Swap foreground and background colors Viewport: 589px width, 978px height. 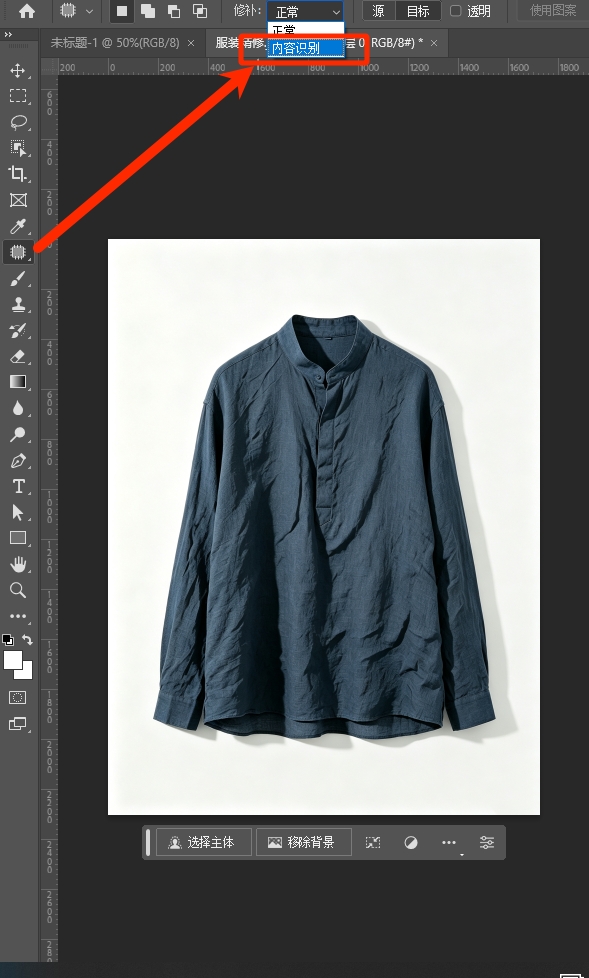coord(27,639)
